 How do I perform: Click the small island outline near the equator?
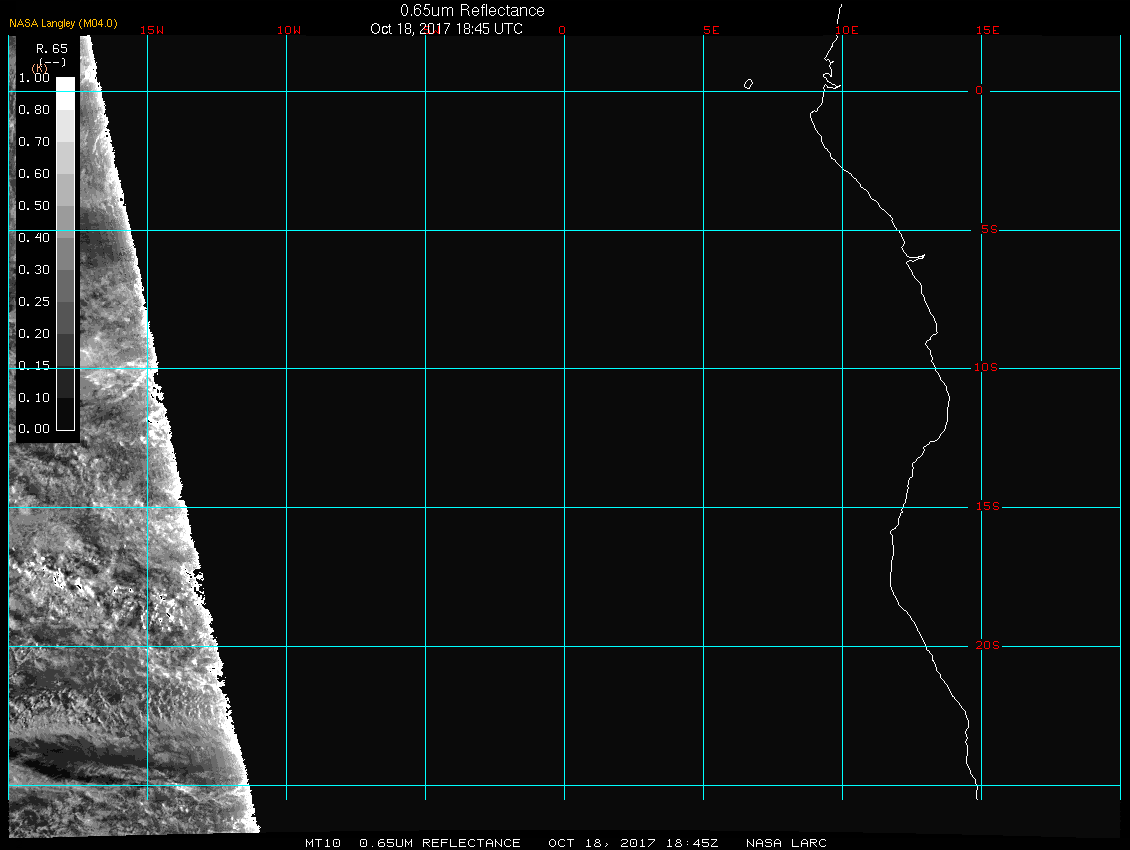[748, 84]
